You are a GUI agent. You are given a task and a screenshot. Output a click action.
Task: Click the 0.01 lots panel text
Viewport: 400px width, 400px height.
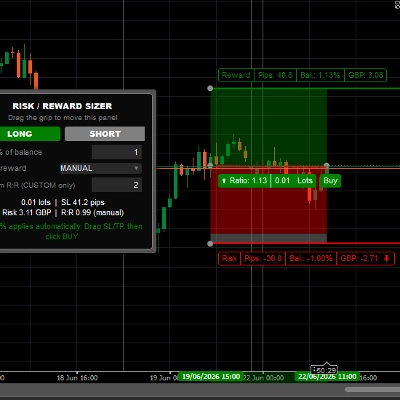[x=36, y=202]
